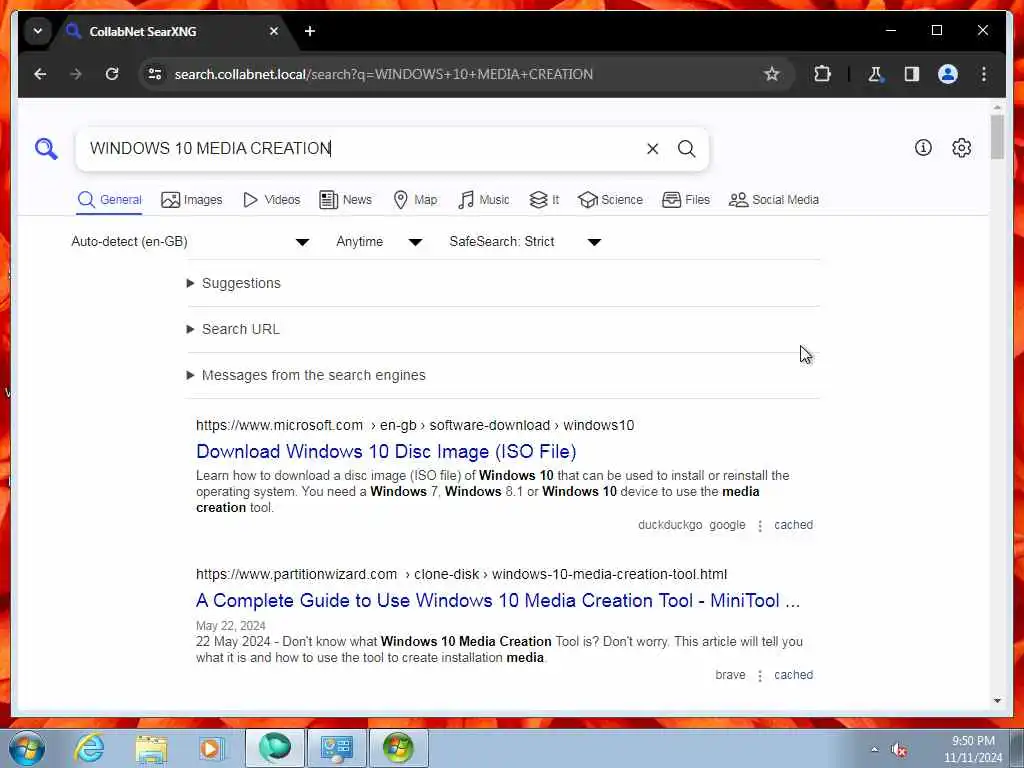This screenshot has width=1024, height=768.
Task: Click the SearXNG magnifier logo
Action: (46, 148)
